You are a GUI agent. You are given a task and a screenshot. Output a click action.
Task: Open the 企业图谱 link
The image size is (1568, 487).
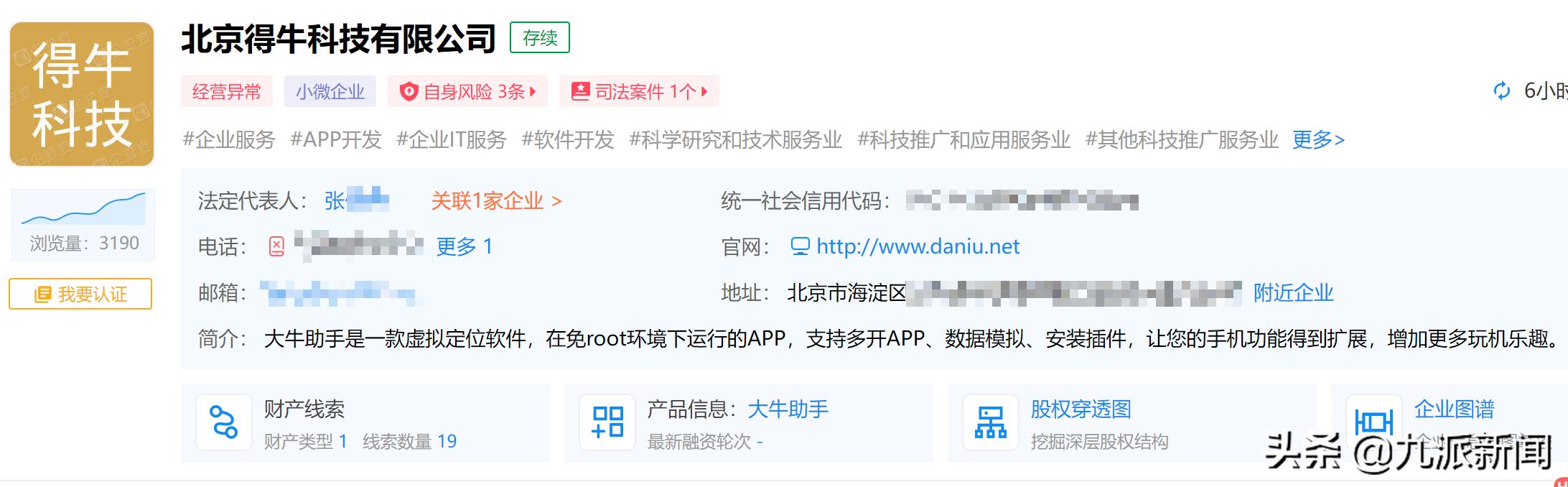pyautogui.click(x=1454, y=409)
